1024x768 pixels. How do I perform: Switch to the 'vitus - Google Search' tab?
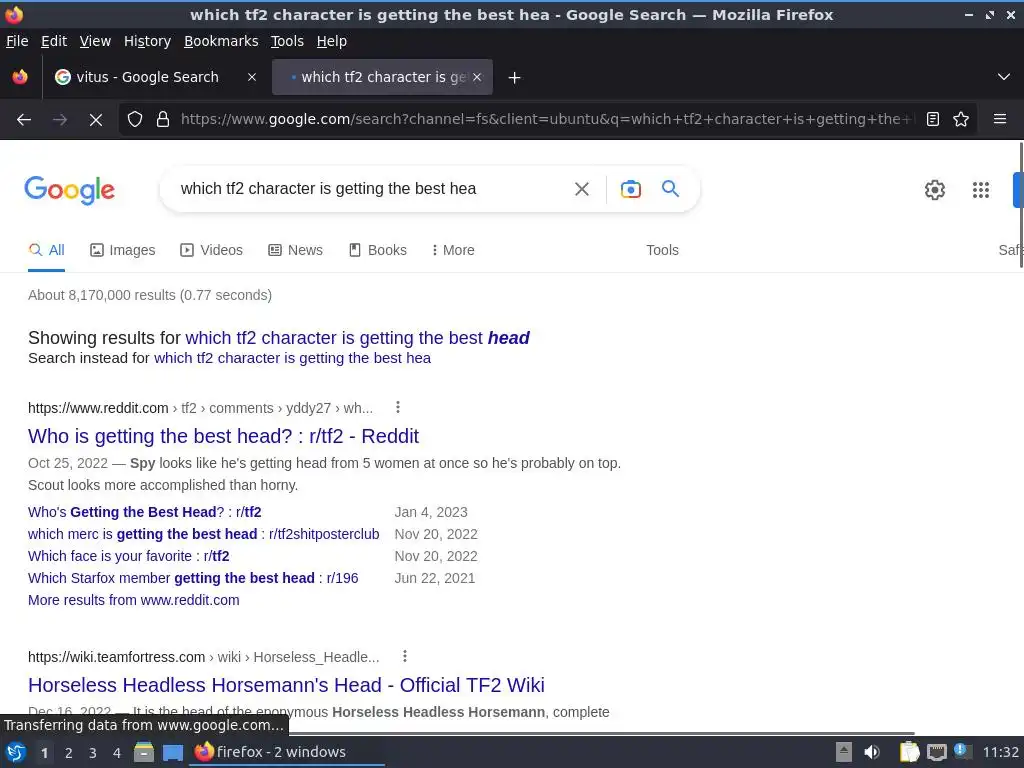click(147, 77)
